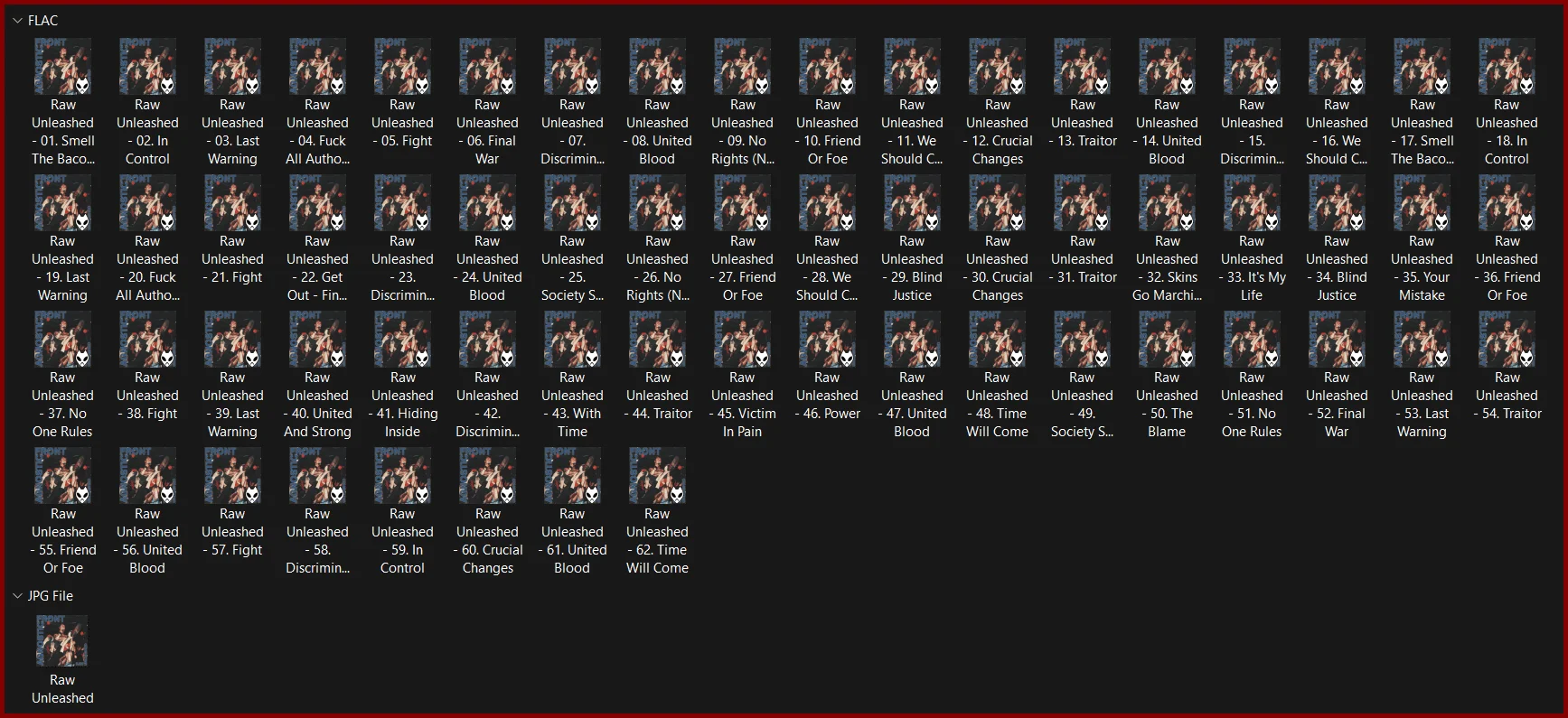Click filename 'Raw Unleashed - 17. Smell The Baco...'
Viewport: 1568px width, 718px height.
click(x=1422, y=132)
